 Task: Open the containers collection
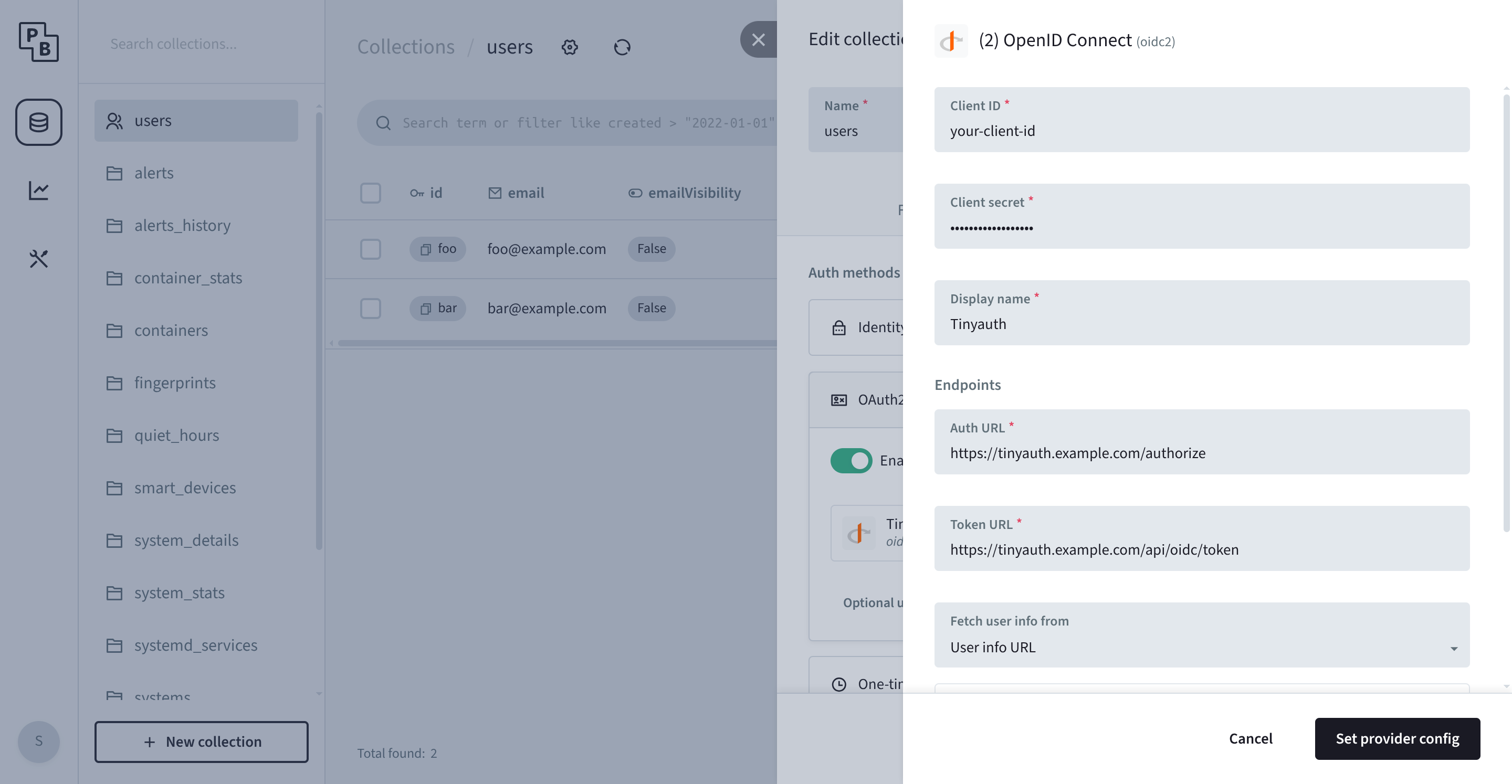pos(196,331)
